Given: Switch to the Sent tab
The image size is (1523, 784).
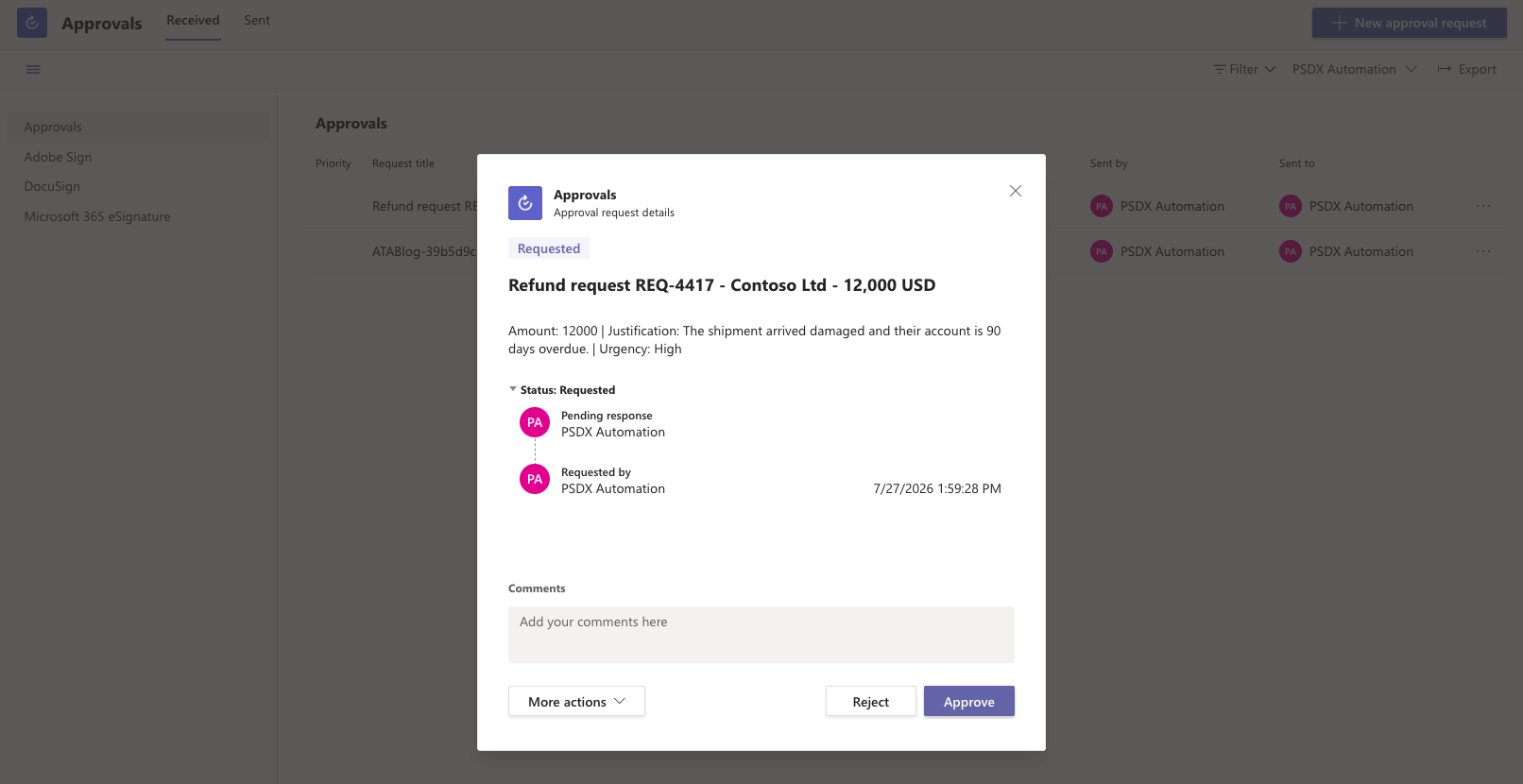Looking at the screenshot, I should pos(257,20).
